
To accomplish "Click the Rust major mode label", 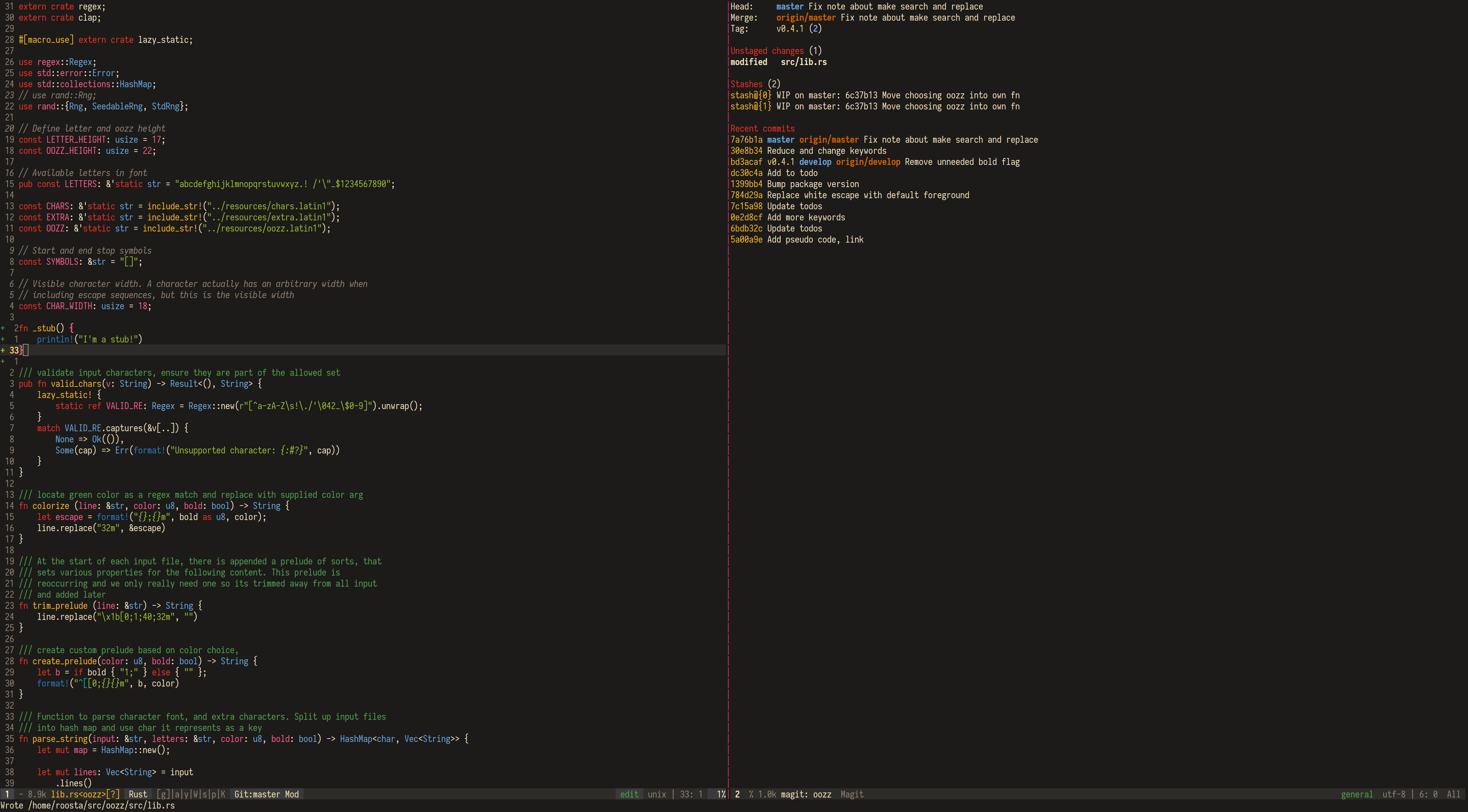I will click(x=137, y=794).
